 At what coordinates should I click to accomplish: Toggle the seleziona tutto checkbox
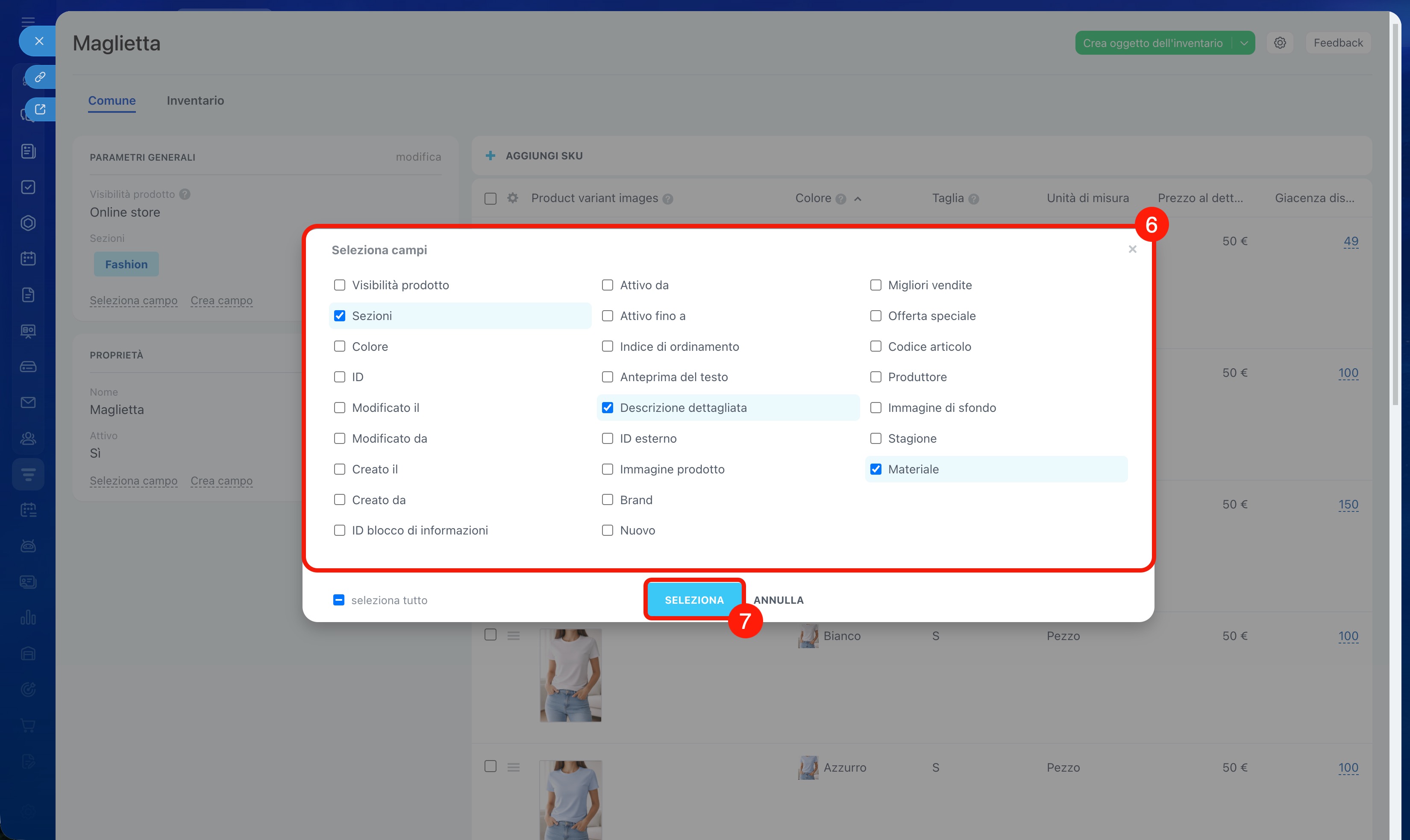coord(338,600)
